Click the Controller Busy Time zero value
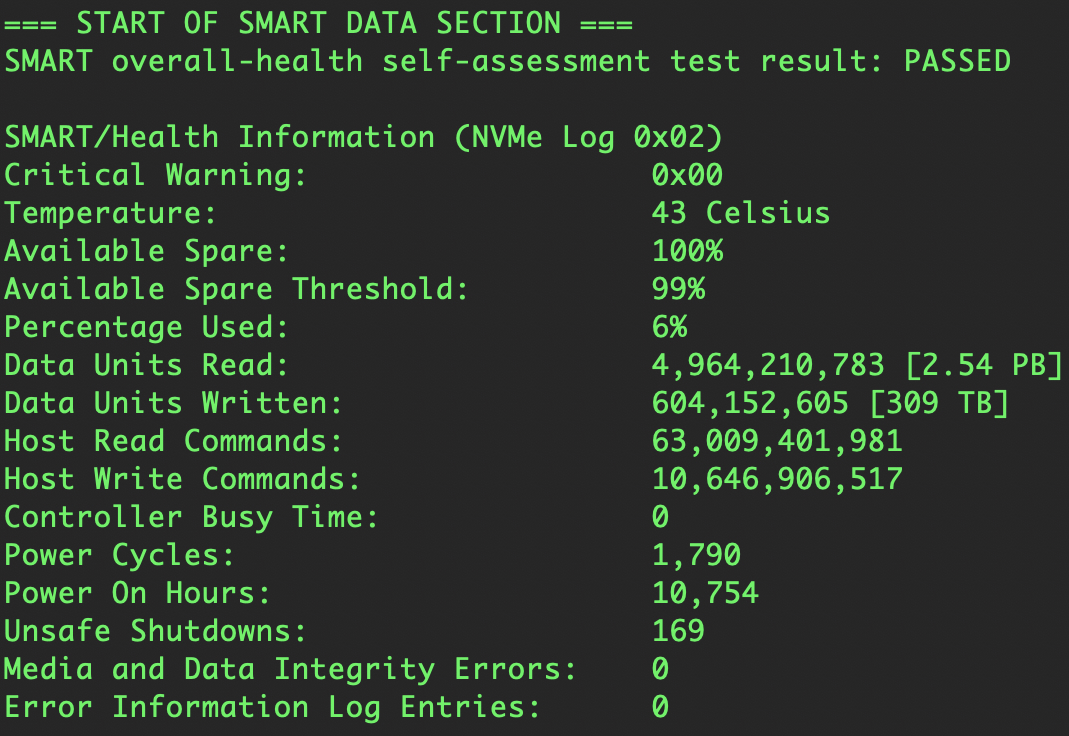This screenshot has height=736, width=1069. pyautogui.click(x=660, y=517)
